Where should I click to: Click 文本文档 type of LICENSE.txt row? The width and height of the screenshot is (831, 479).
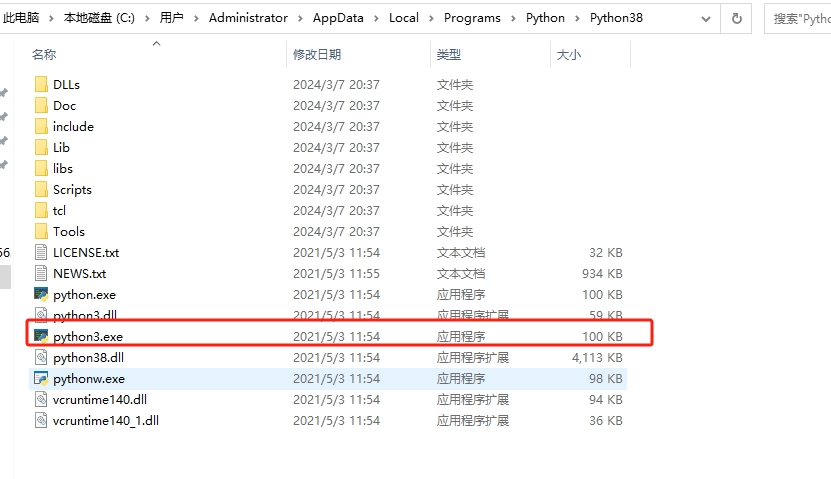pos(461,253)
